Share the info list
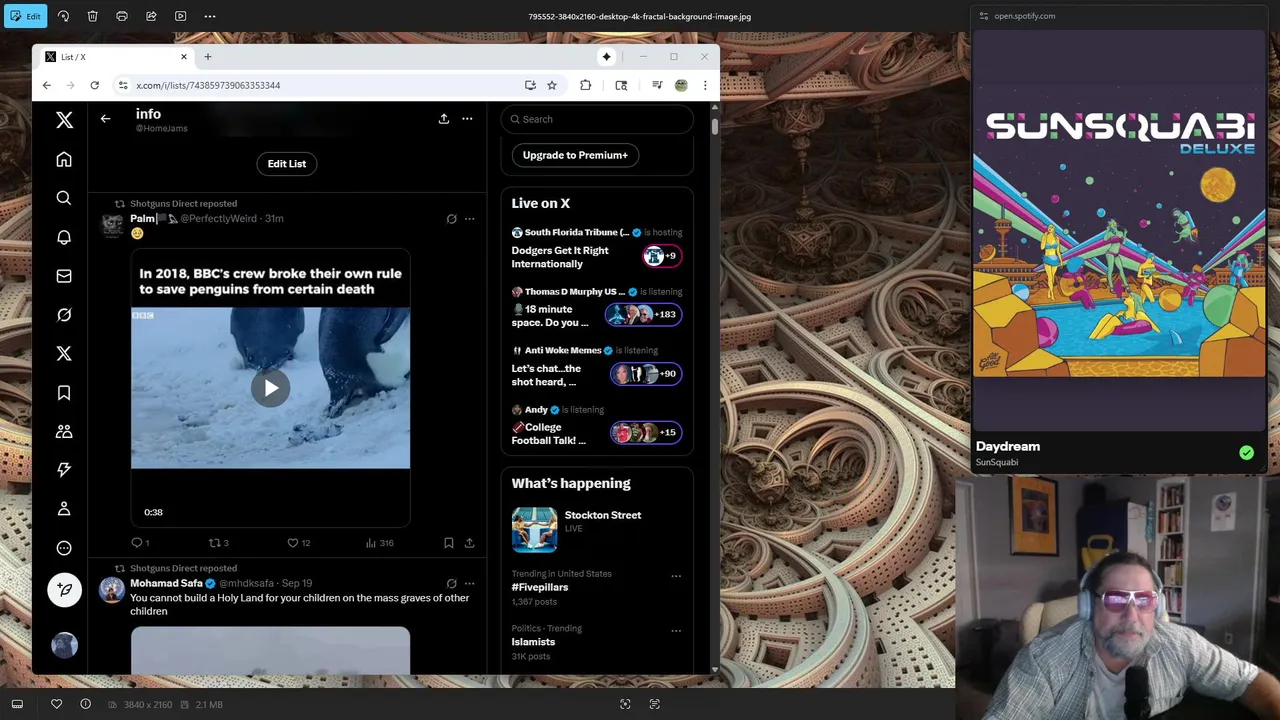This screenshot has height=720, width=1280. point(444,119)
